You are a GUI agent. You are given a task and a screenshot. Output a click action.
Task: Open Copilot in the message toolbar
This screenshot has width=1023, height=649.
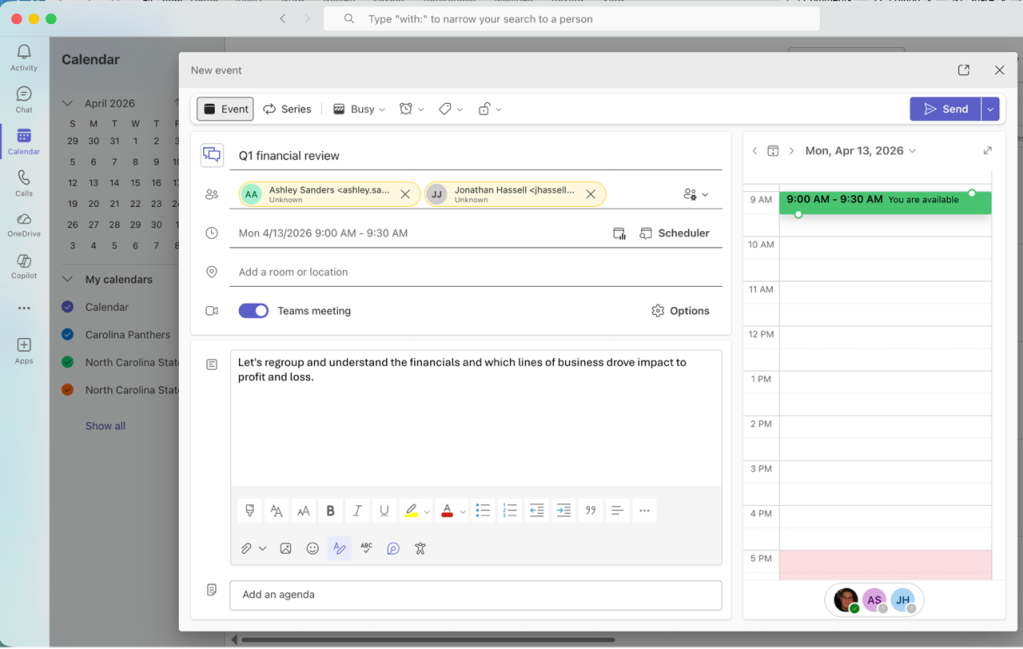[392, 548]
